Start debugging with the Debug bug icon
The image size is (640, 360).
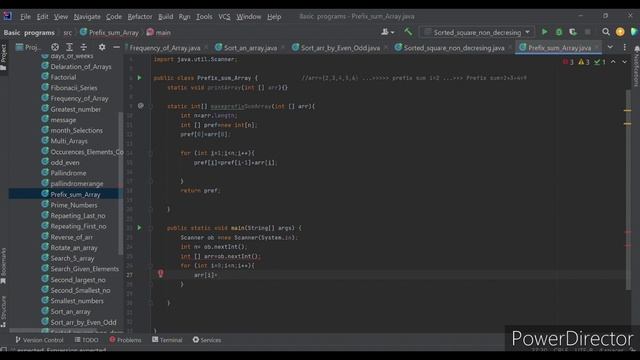point(559,32)
